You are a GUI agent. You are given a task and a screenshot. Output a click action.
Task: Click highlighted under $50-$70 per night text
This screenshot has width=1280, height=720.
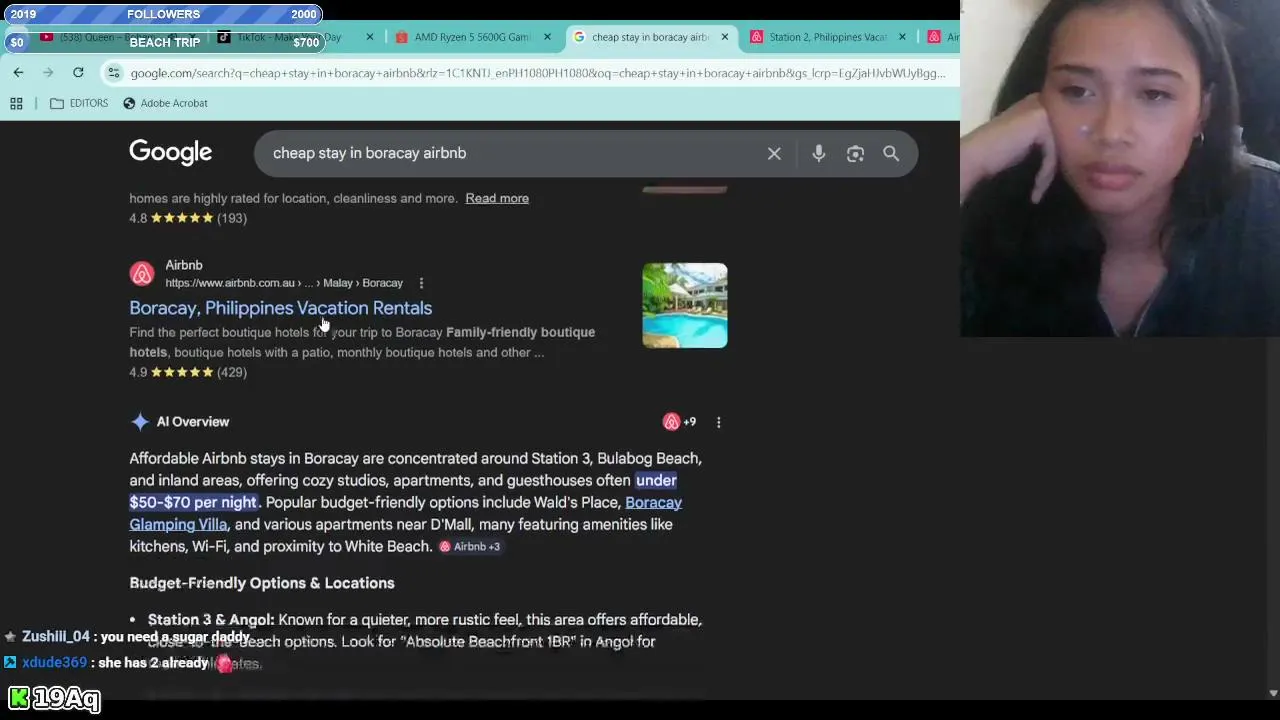[403, 491]
